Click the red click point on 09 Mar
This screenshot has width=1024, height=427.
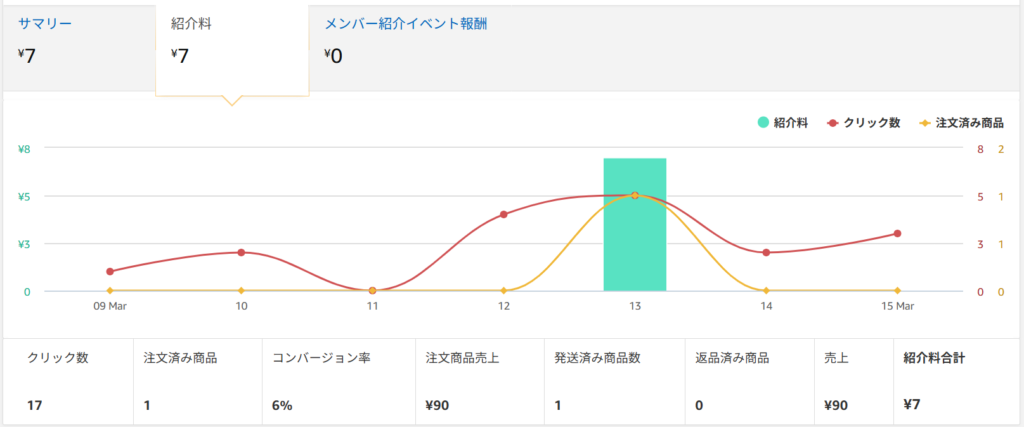pos(110,271)
